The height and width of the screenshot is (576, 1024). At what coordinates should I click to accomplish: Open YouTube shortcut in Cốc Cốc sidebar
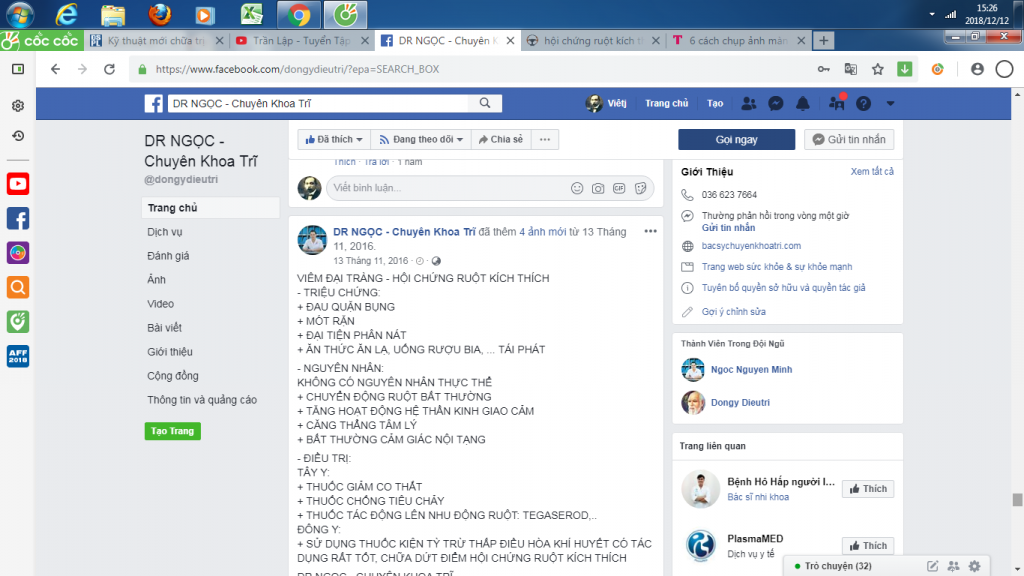point(18,184)
